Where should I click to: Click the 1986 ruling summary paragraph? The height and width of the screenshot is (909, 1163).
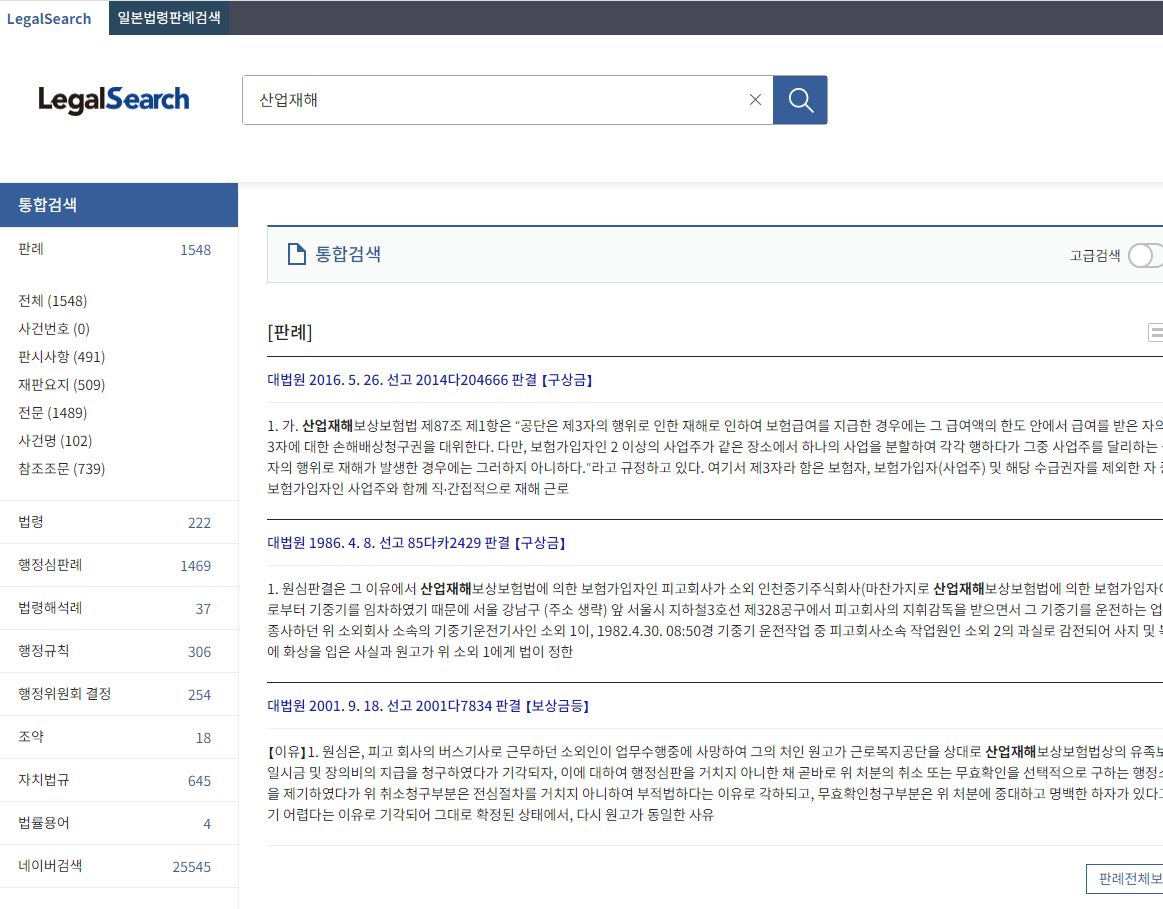(x=715, y=620)
